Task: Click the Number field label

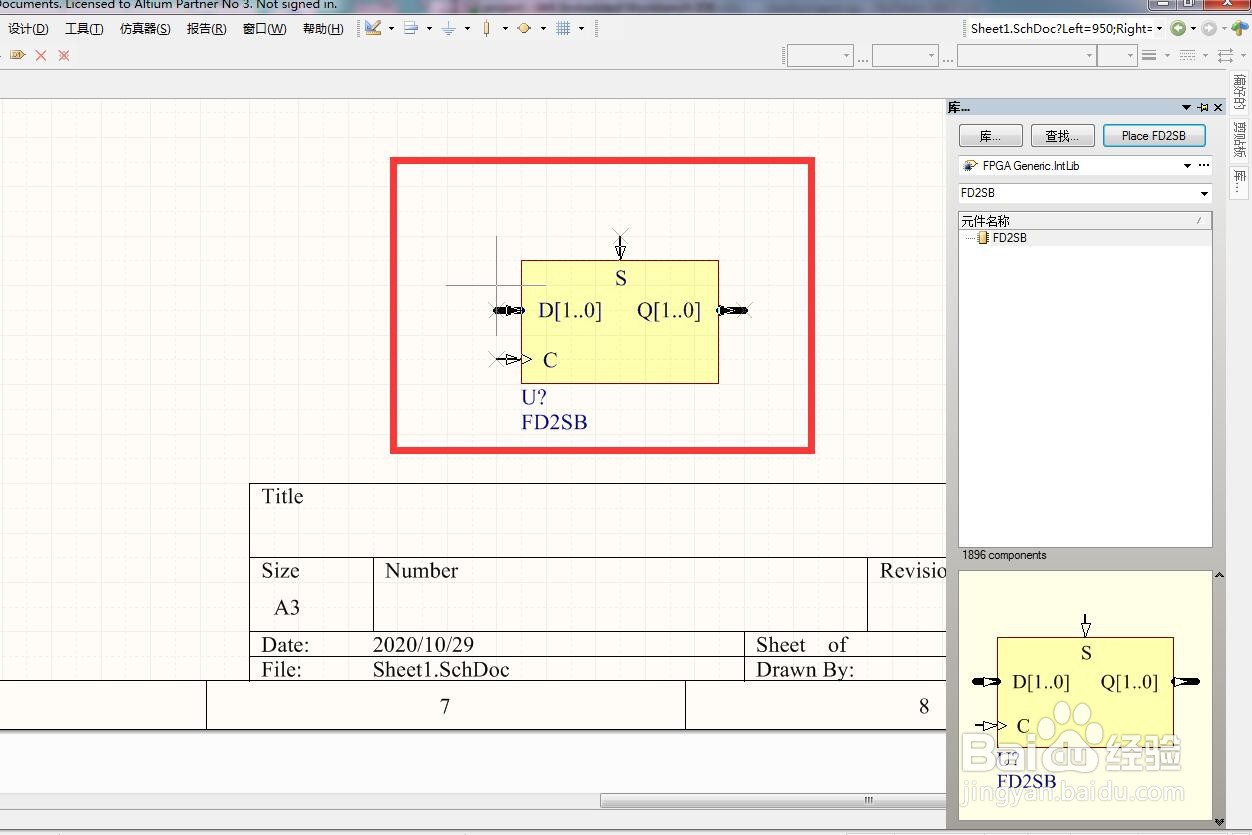Action: pos(421,571)
